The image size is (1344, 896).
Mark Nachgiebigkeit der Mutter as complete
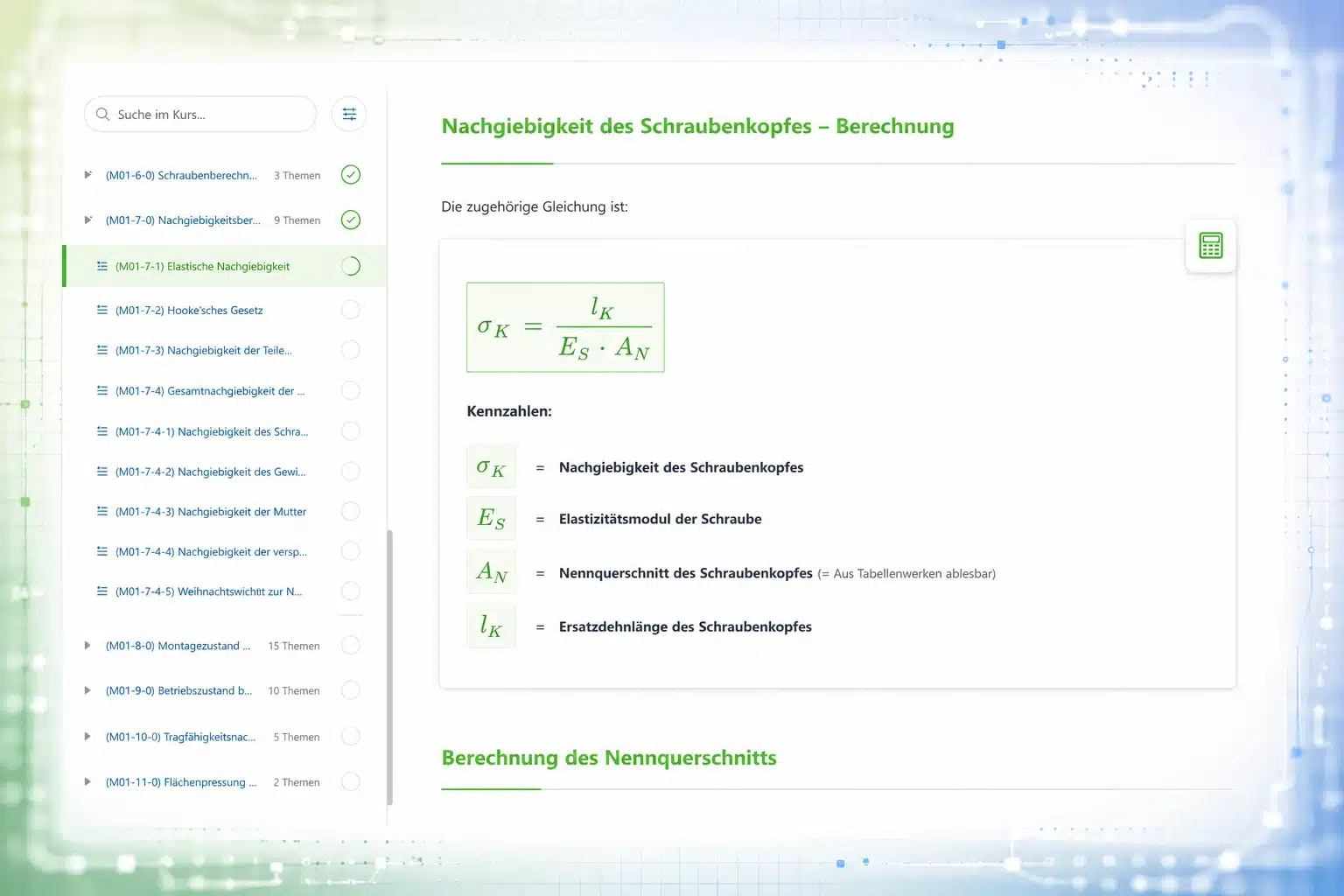click(350, 511)
